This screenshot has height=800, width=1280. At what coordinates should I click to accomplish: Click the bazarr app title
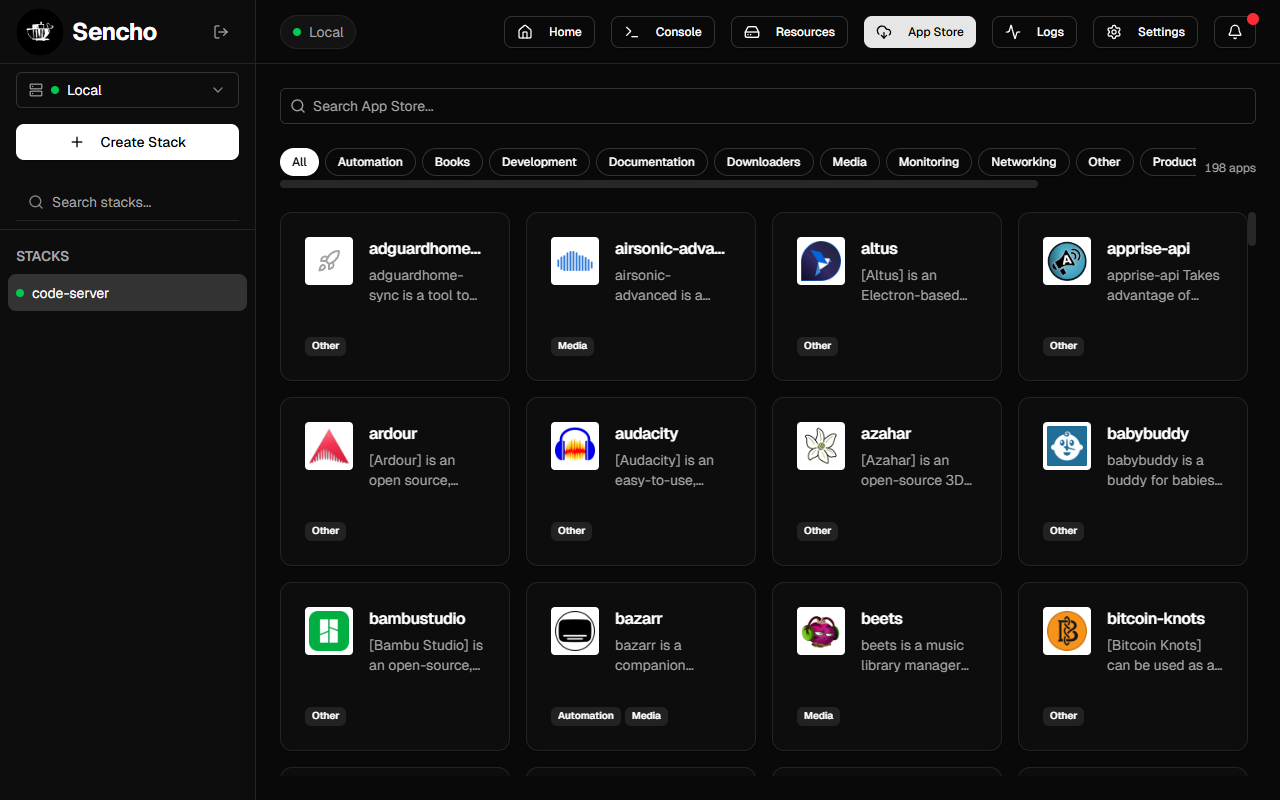point(639,618)
